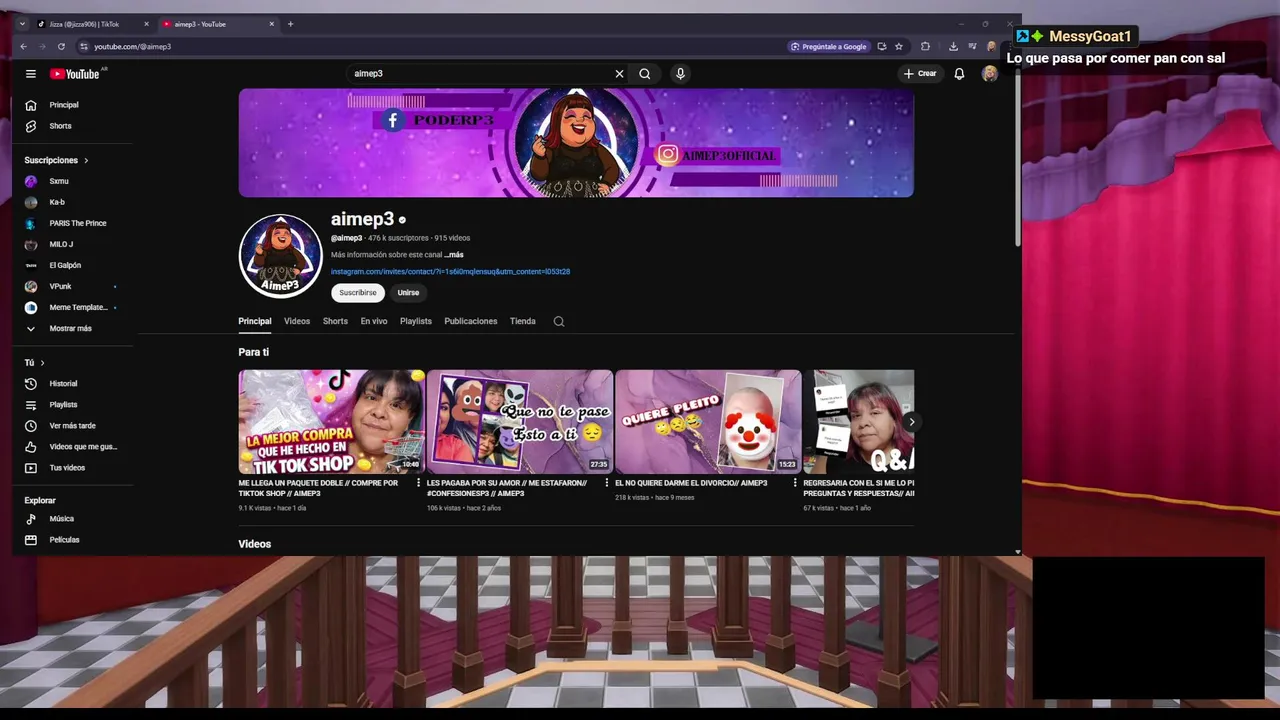Screen dimensions: 1280x720
Task: Open the No quiere darme el divorcio thumbnail
Action: (x=708, y=422)
